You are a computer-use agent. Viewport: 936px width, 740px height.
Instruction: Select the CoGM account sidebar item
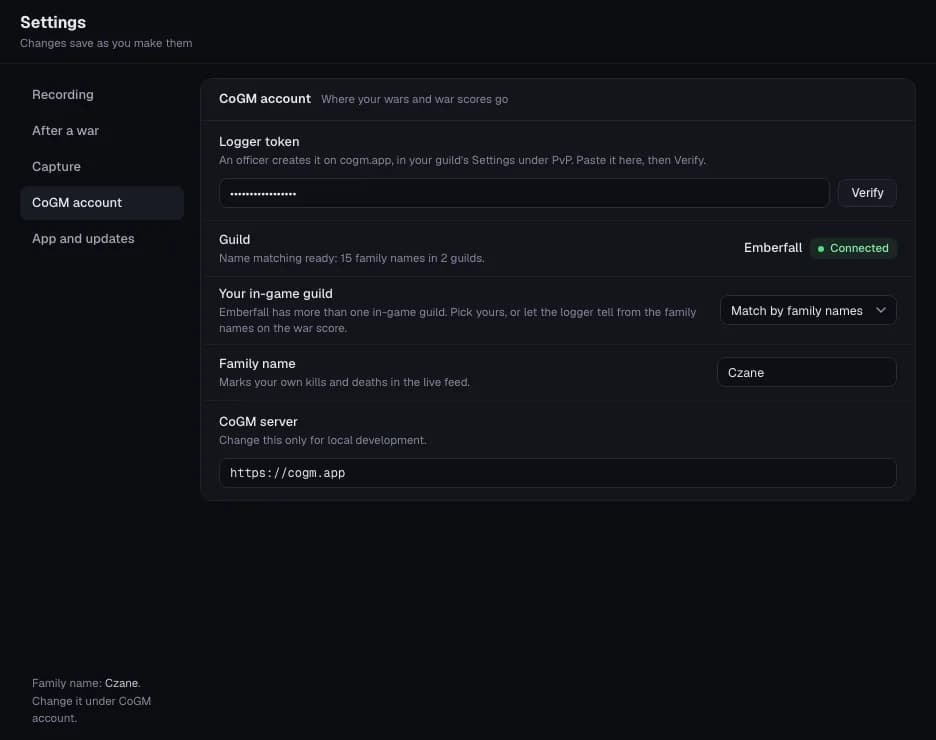coord(101,203)
